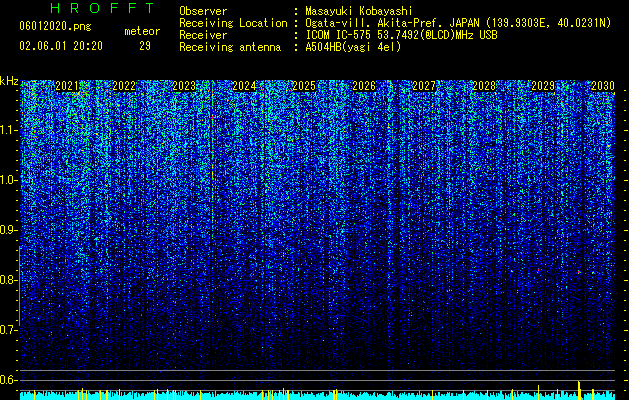This screenshot has height=400, width=629.
Task: Click the 2024 time marker
Action: point(244,86)
